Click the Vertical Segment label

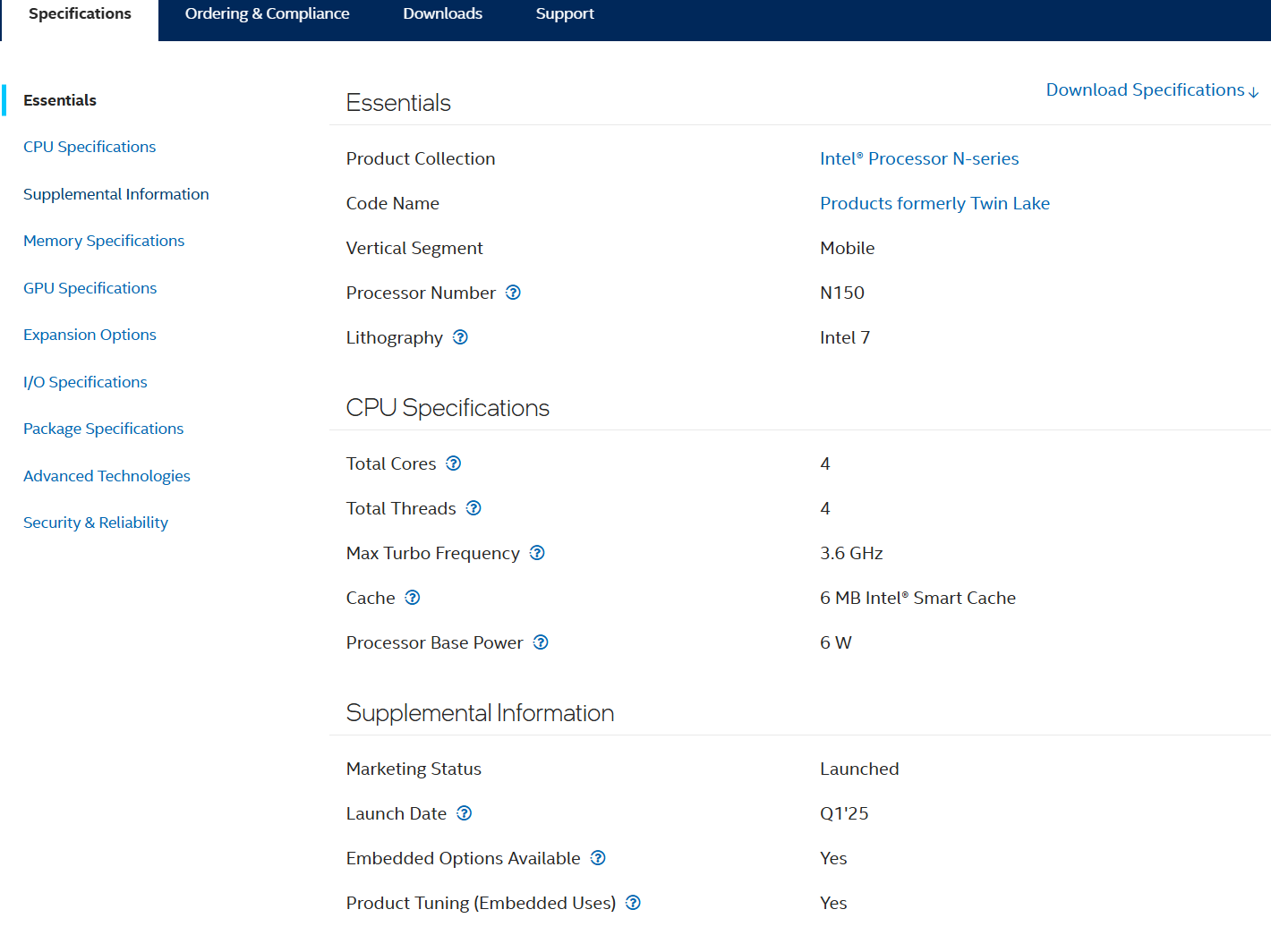(414, 248)
